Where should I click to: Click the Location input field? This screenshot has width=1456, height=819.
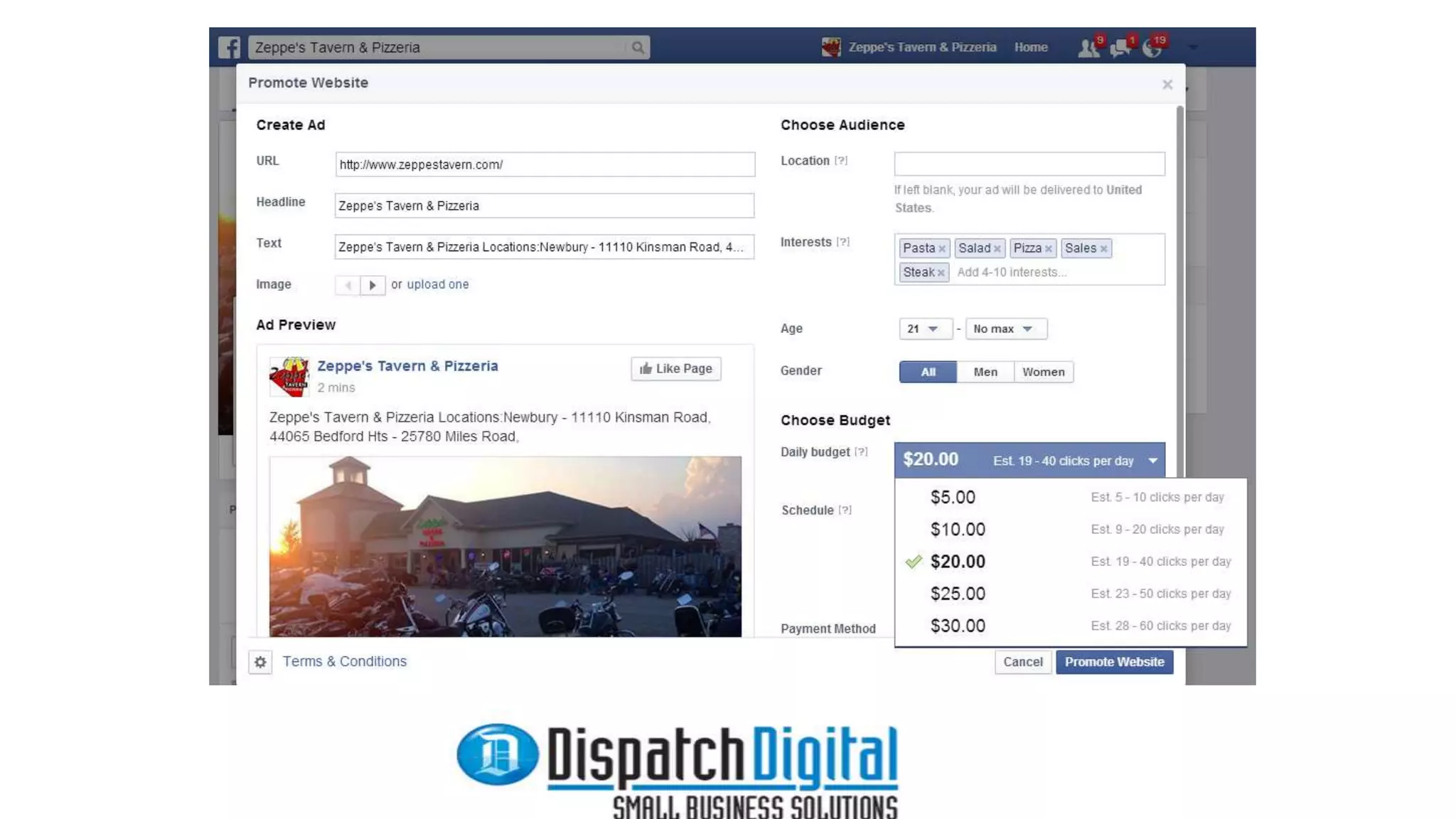click(x=1029, y=164)
